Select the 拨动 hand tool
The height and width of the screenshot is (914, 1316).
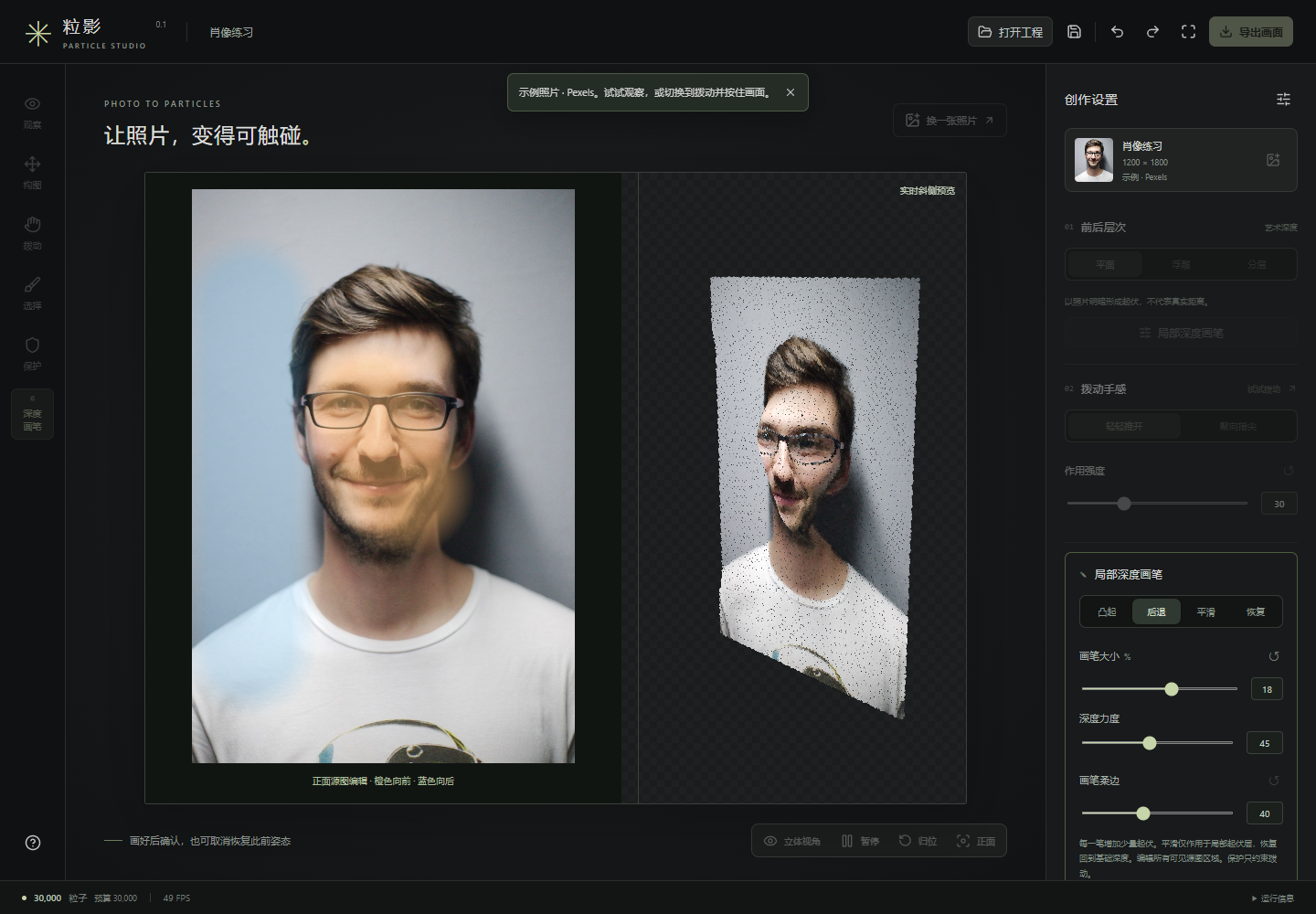(x=32, y=233)
